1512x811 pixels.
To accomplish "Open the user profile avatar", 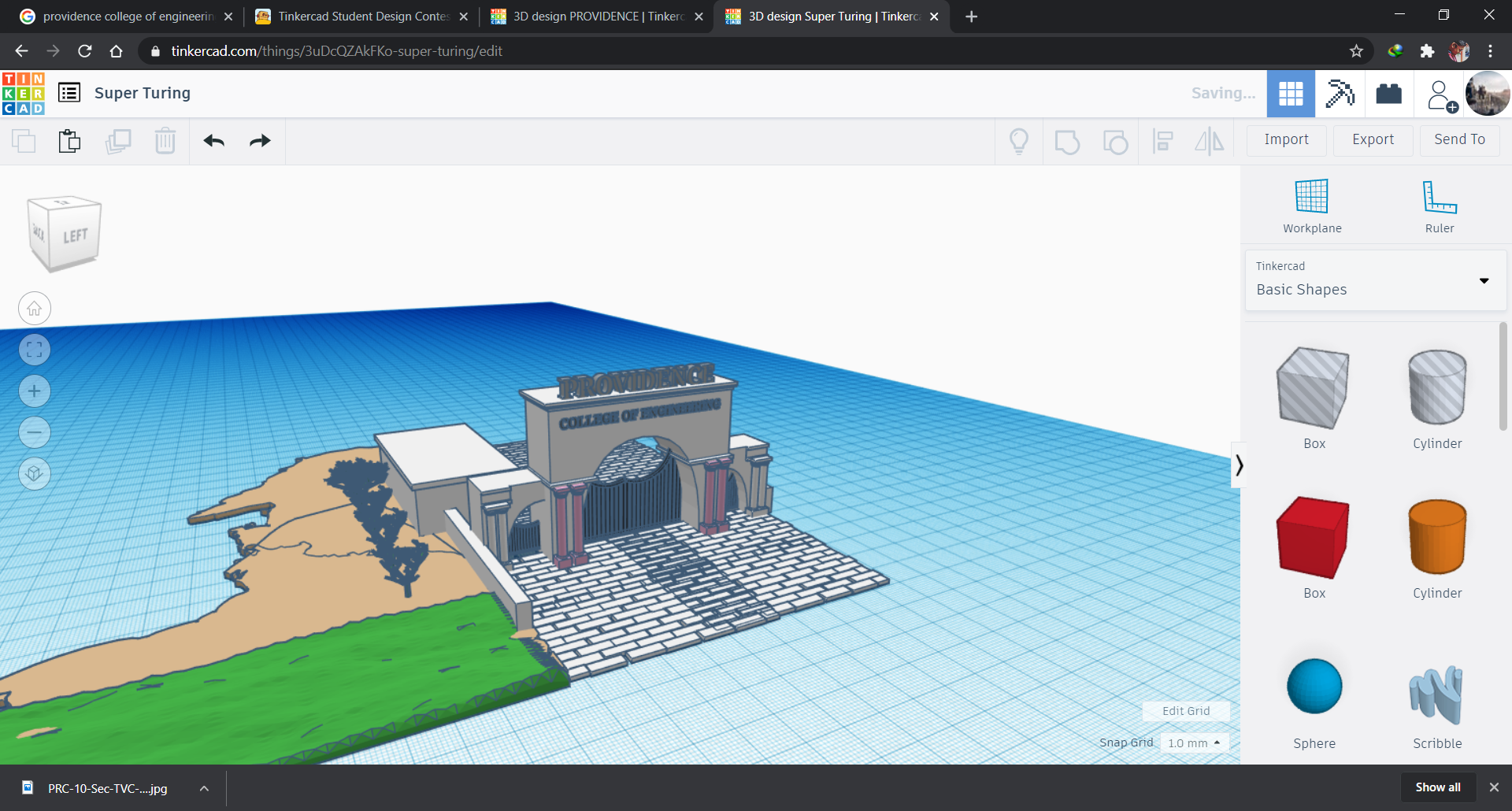I will click(x=1488, y=94).
